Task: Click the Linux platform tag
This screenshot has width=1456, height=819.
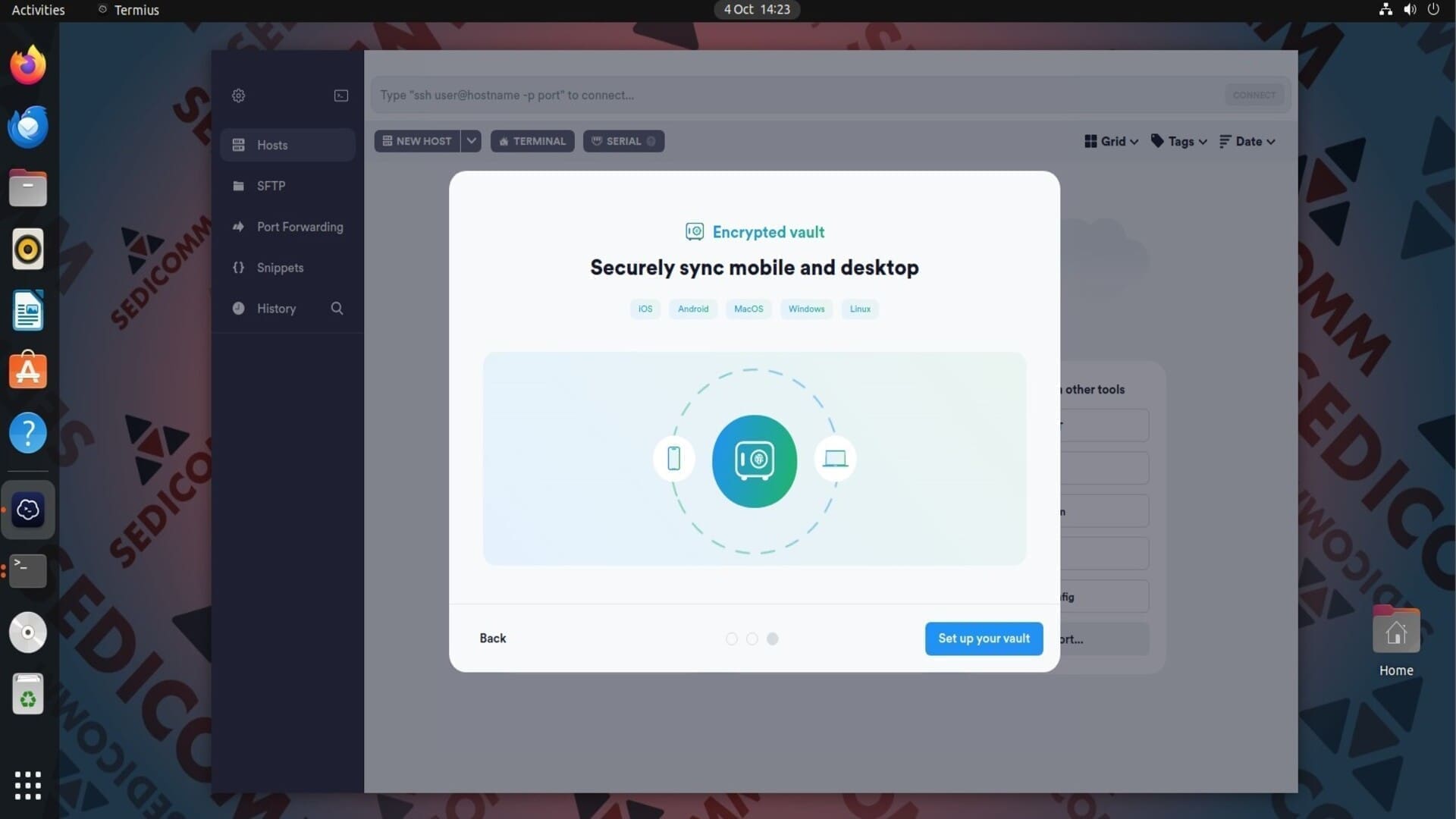Action: [860, 309]
